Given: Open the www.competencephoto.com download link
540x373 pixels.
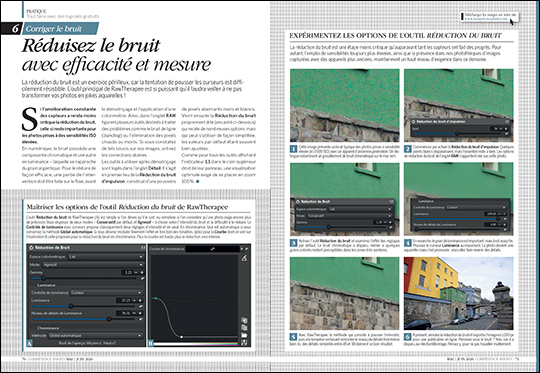Looking at the screenshot, I should coord(486,19).
